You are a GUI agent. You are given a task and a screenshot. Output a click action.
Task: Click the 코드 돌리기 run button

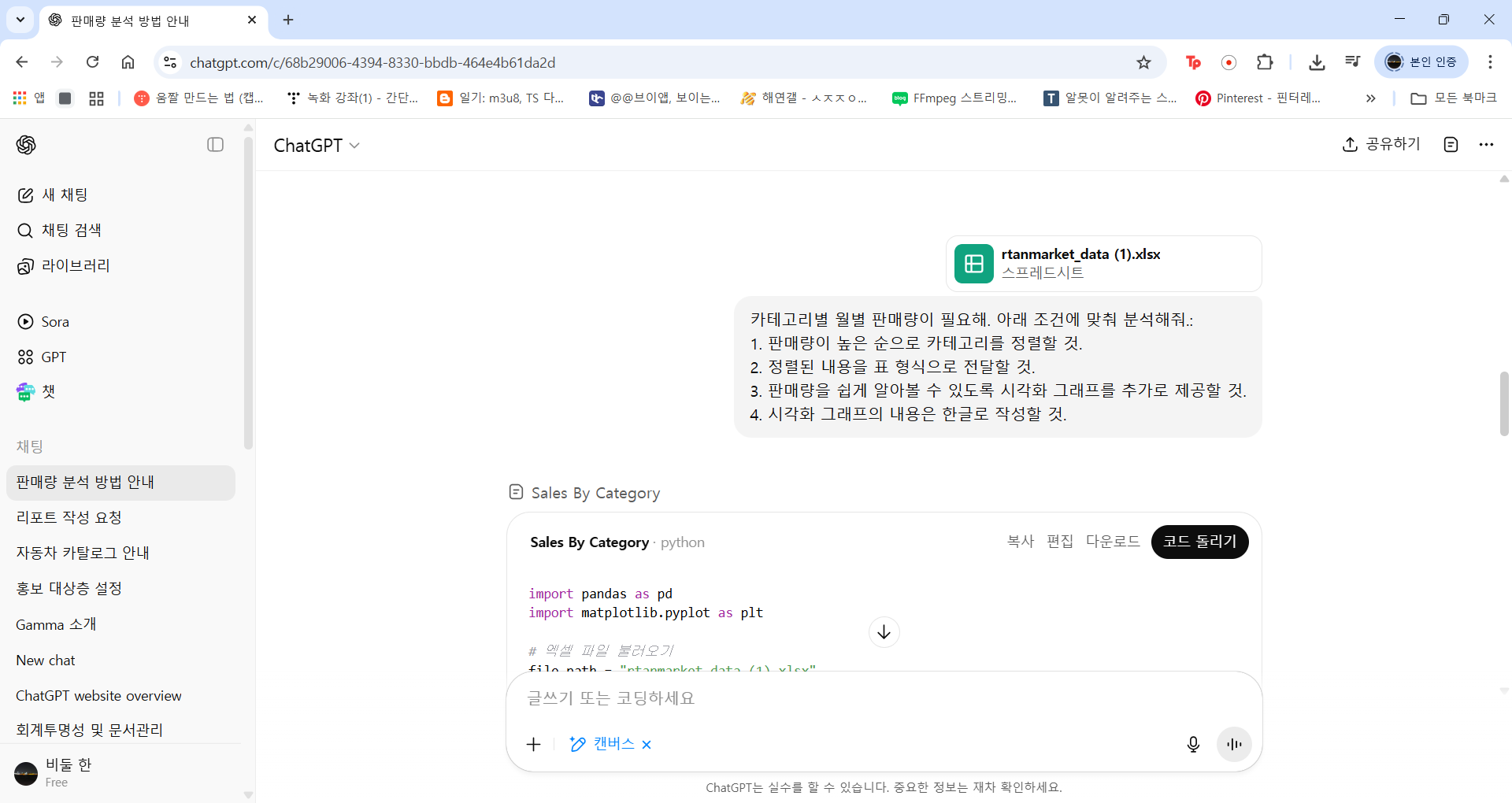(x=1200, y=542)
